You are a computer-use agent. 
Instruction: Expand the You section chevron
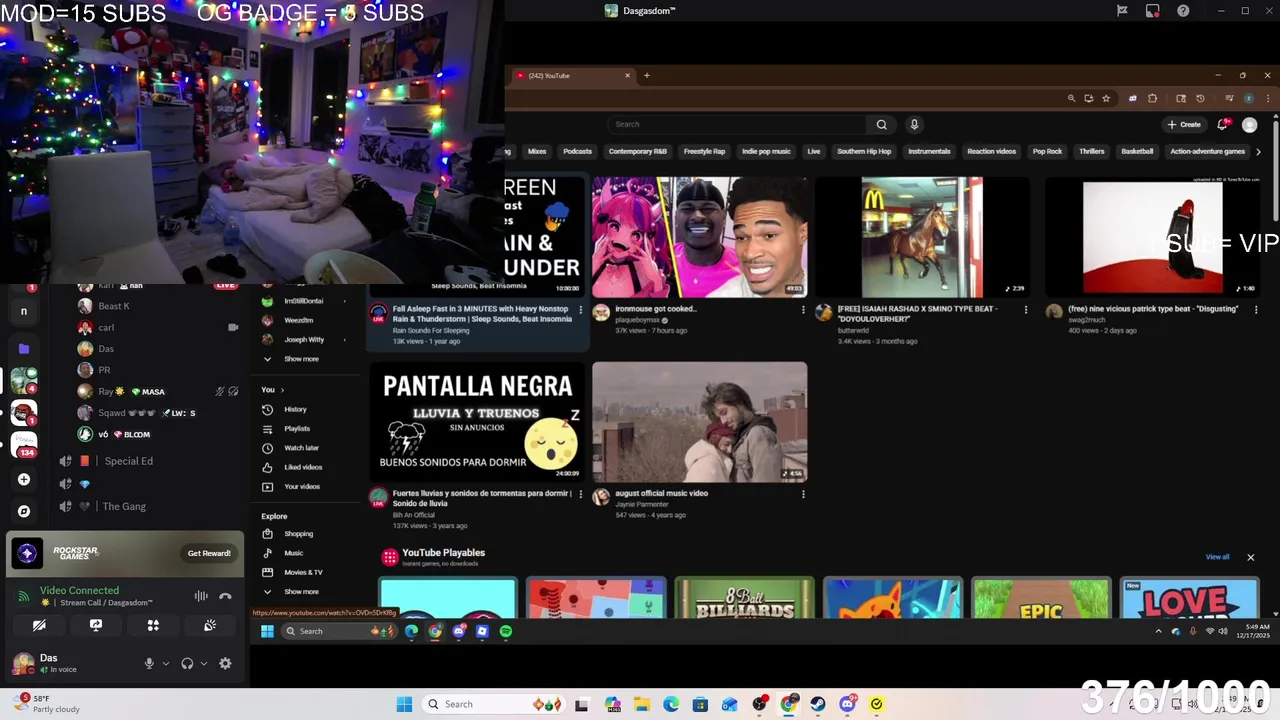tap(282, 390)
